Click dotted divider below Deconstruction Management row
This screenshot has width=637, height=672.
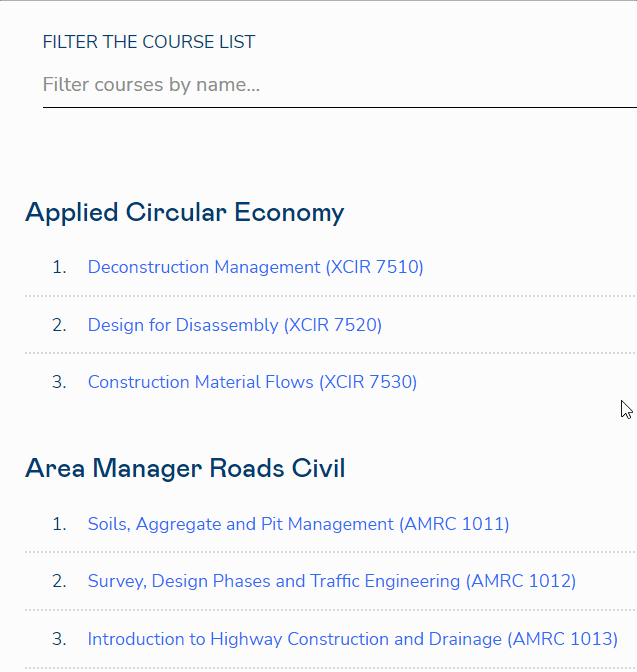(x=330, y=296)
